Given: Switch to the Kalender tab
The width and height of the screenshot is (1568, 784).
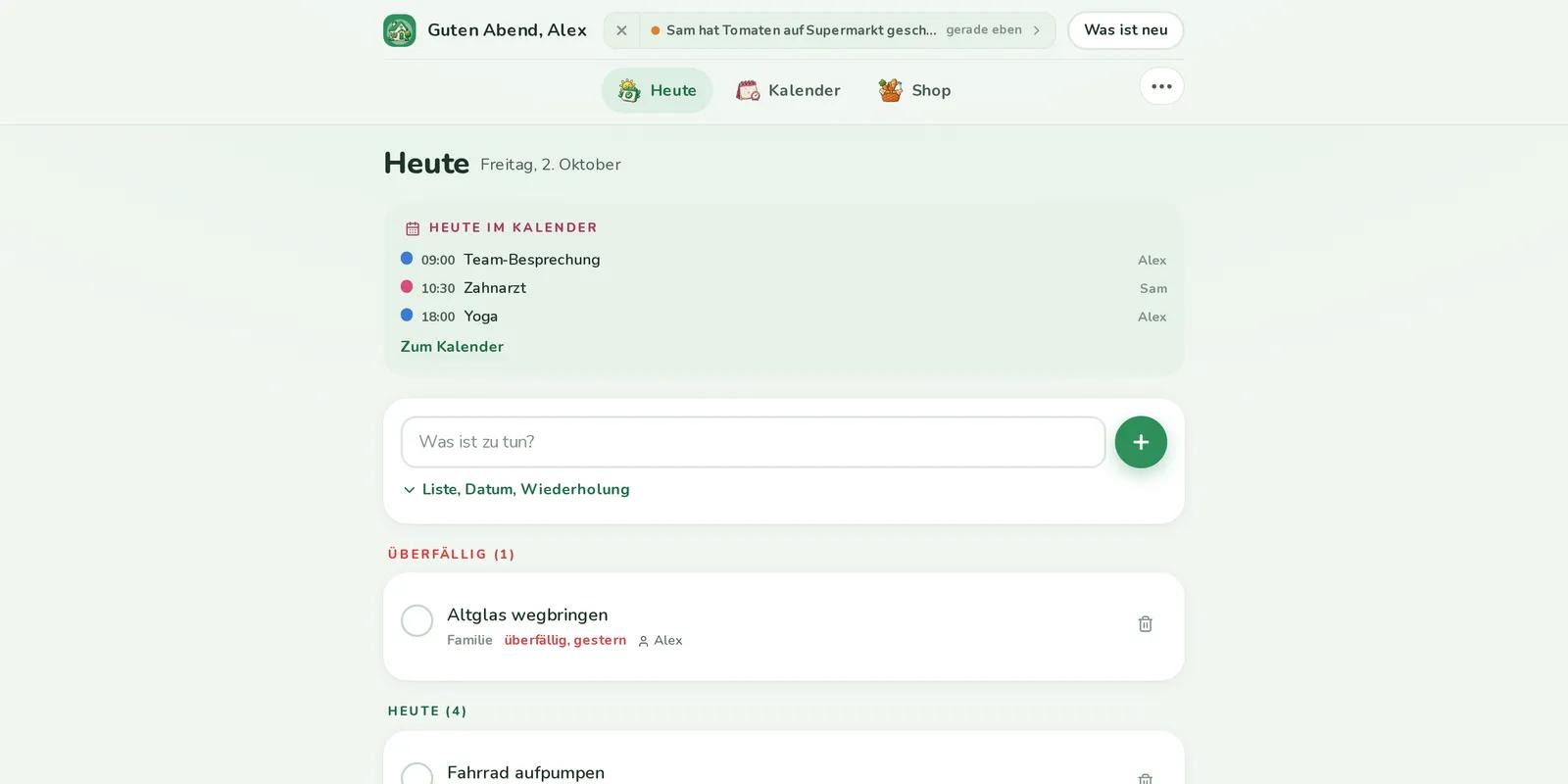Looking at the screenshot, I should pyautogui.click(x=788, y=90).
